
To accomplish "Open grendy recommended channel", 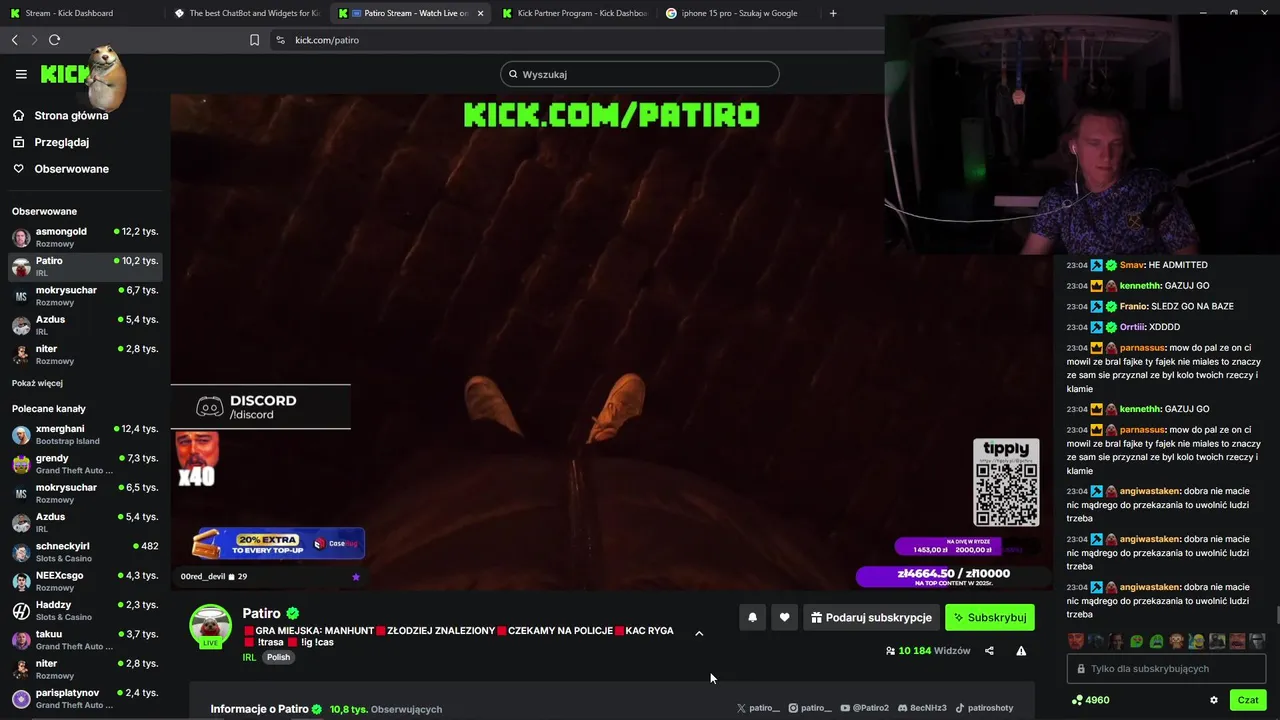I will click(x=85, y=464).
